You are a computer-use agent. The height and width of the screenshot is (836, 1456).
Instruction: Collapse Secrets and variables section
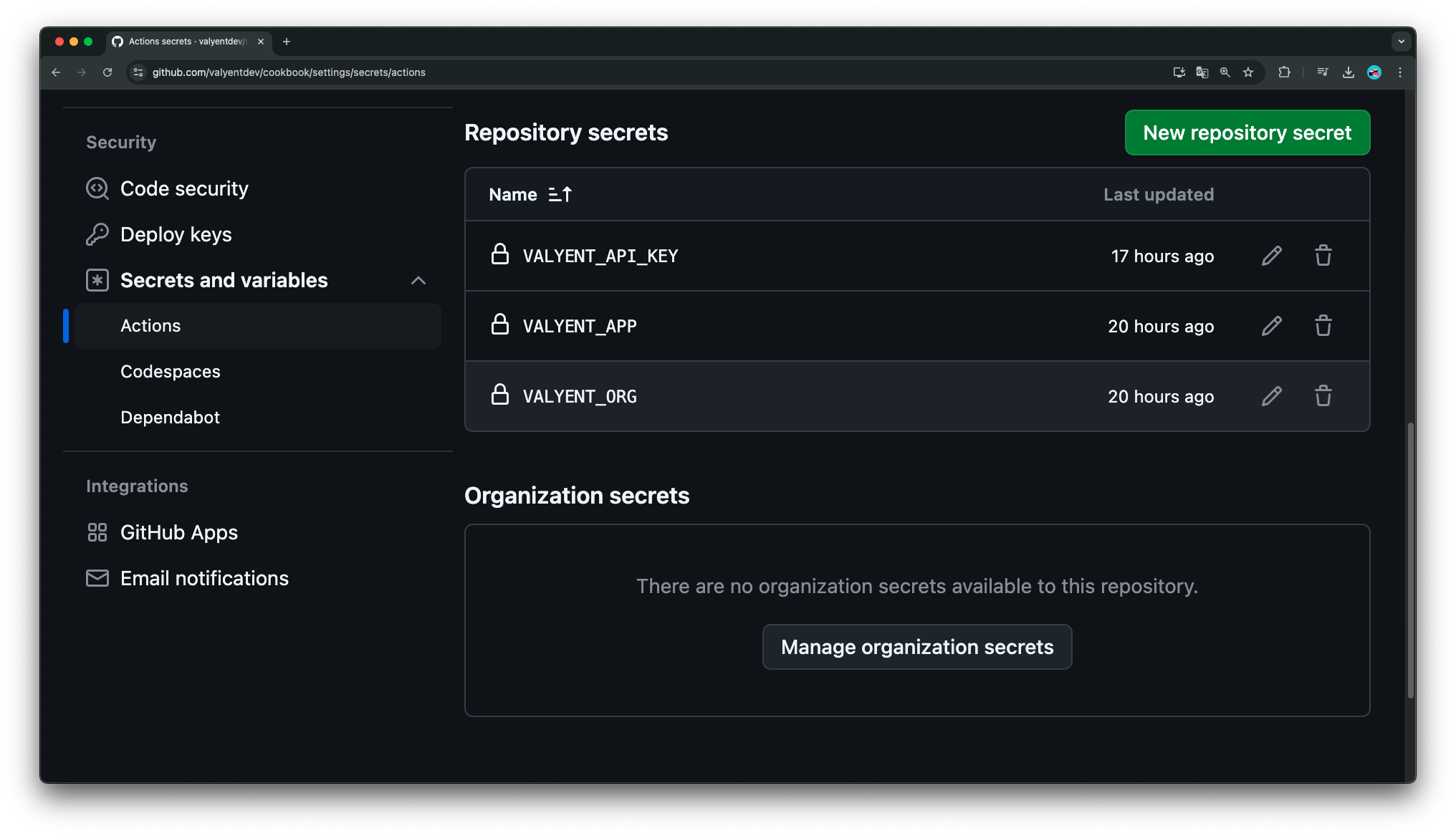pos(418,280)
